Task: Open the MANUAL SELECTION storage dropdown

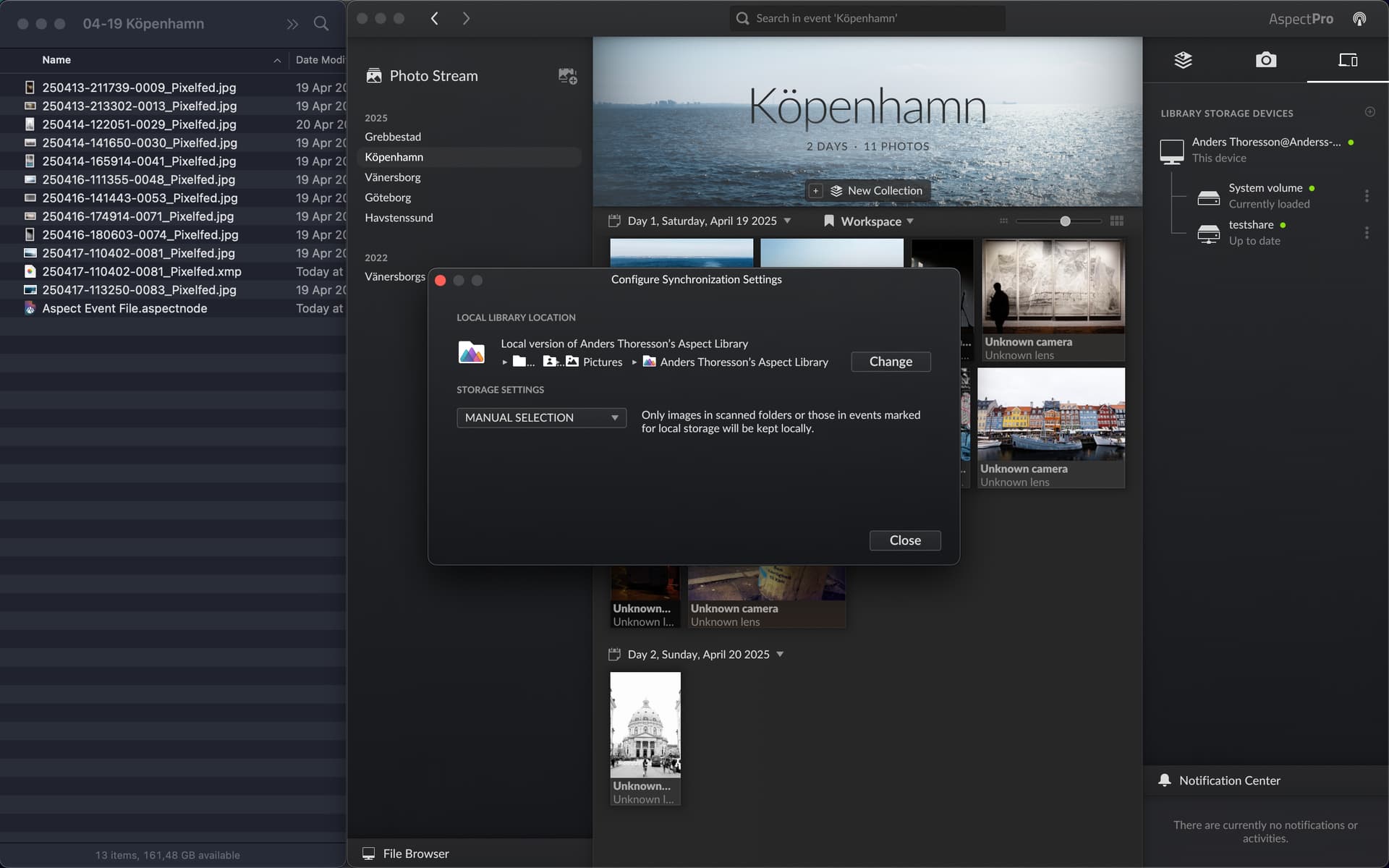Action: click(541, 418)
